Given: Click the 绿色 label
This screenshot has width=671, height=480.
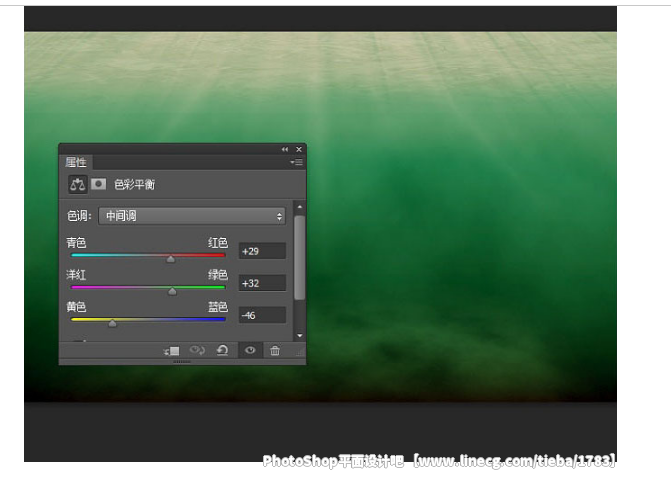Looking at the screenshot, I should 218,275.
